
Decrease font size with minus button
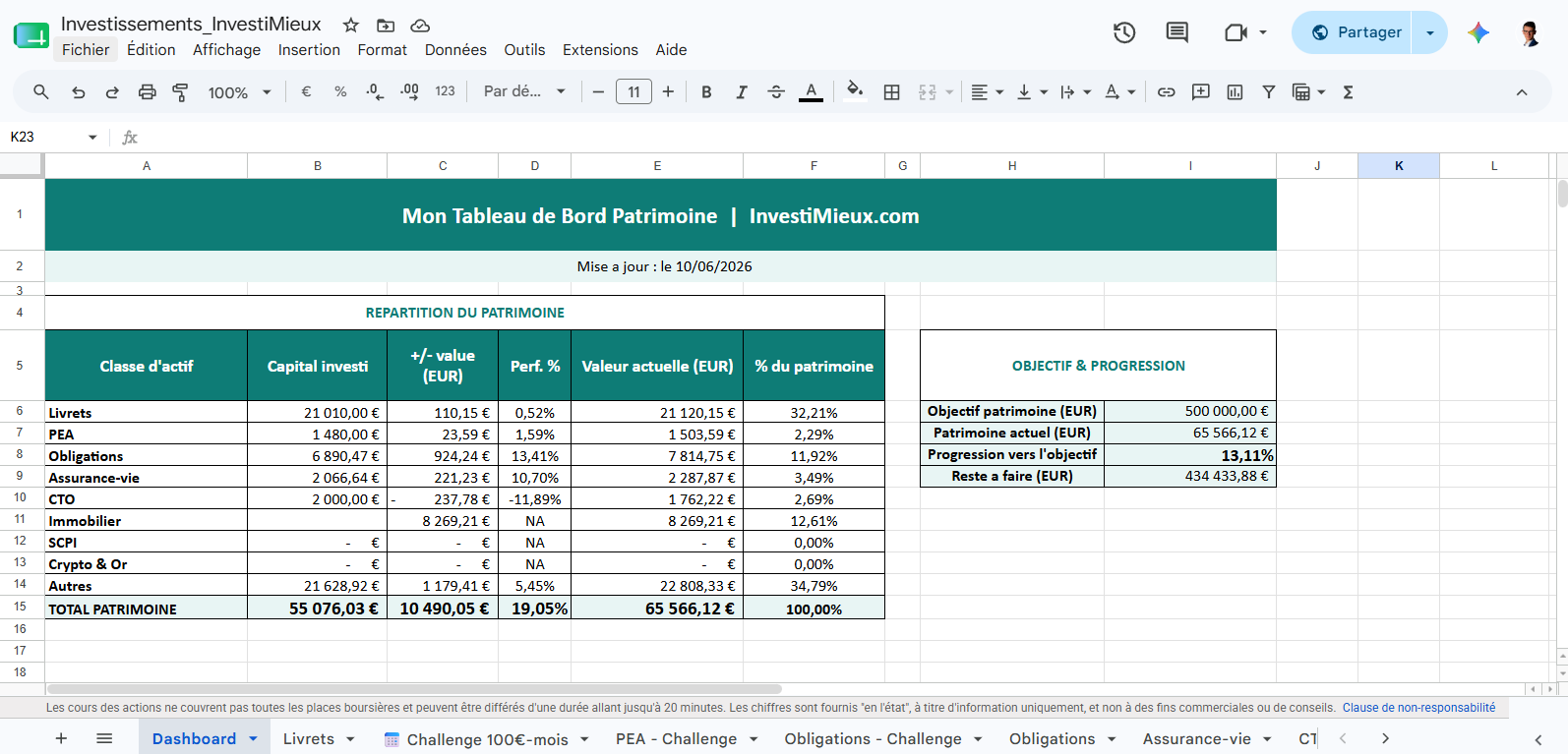tap(598, 91)
